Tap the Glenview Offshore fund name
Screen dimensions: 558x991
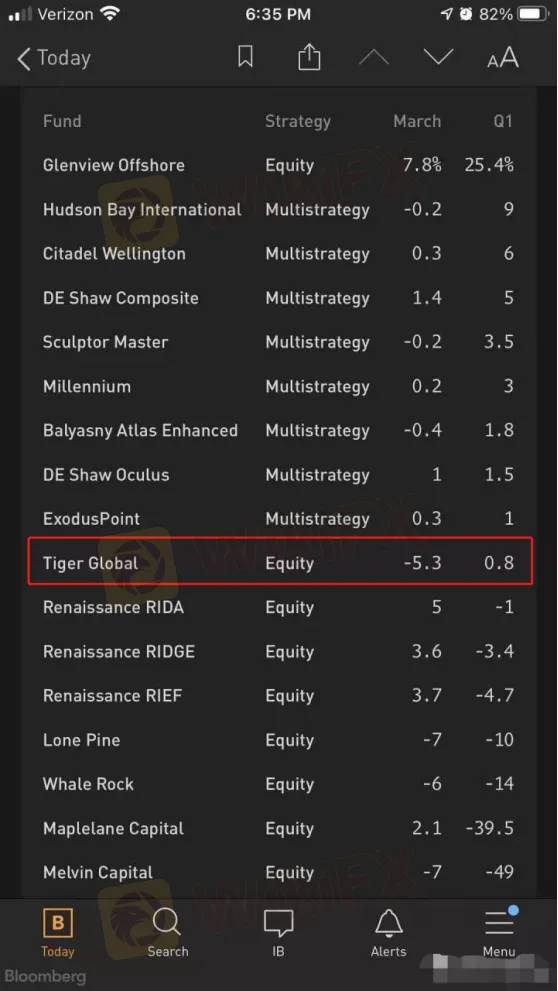[114, 166]
